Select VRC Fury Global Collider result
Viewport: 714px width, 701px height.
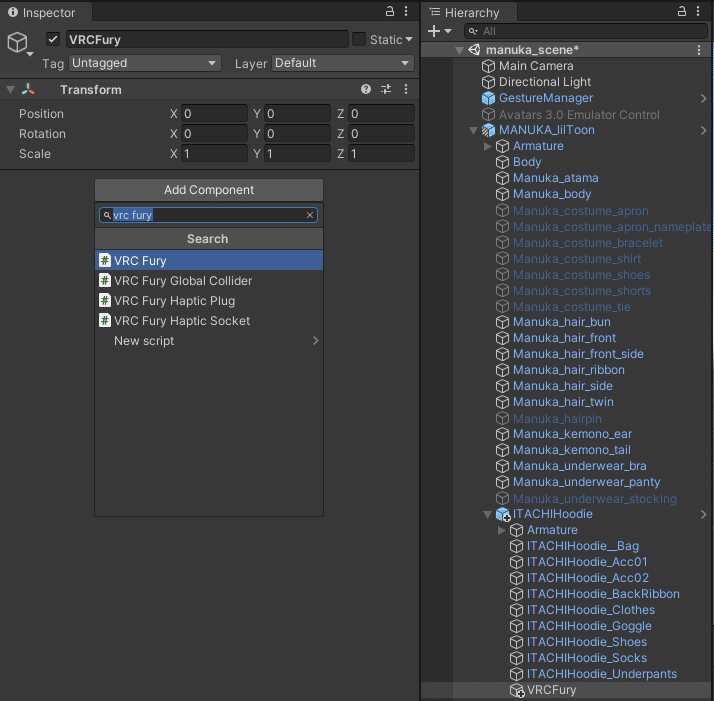point(209,281)
